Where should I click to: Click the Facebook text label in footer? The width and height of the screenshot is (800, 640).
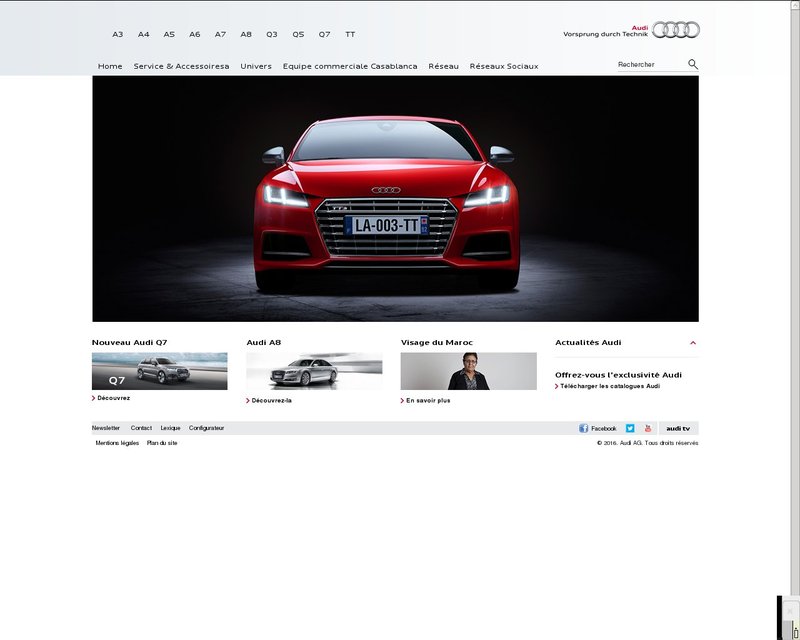point(604,429)
